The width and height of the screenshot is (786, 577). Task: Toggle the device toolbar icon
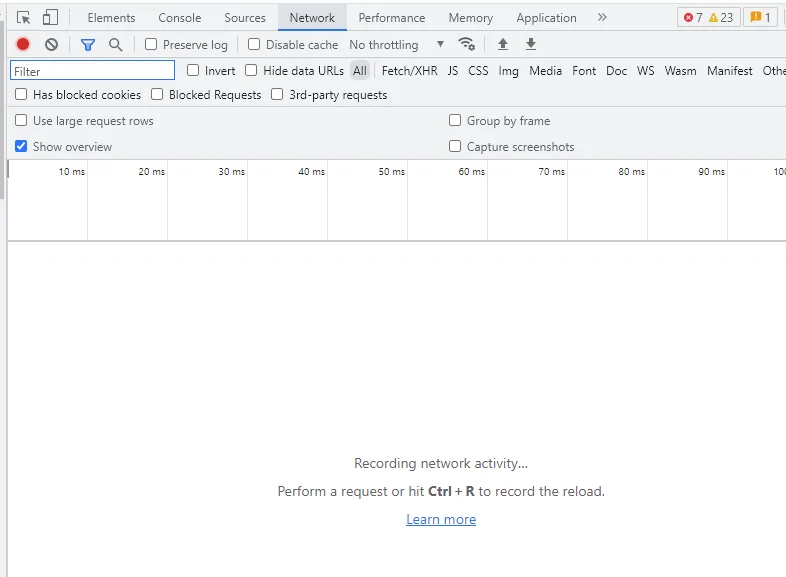50,18
